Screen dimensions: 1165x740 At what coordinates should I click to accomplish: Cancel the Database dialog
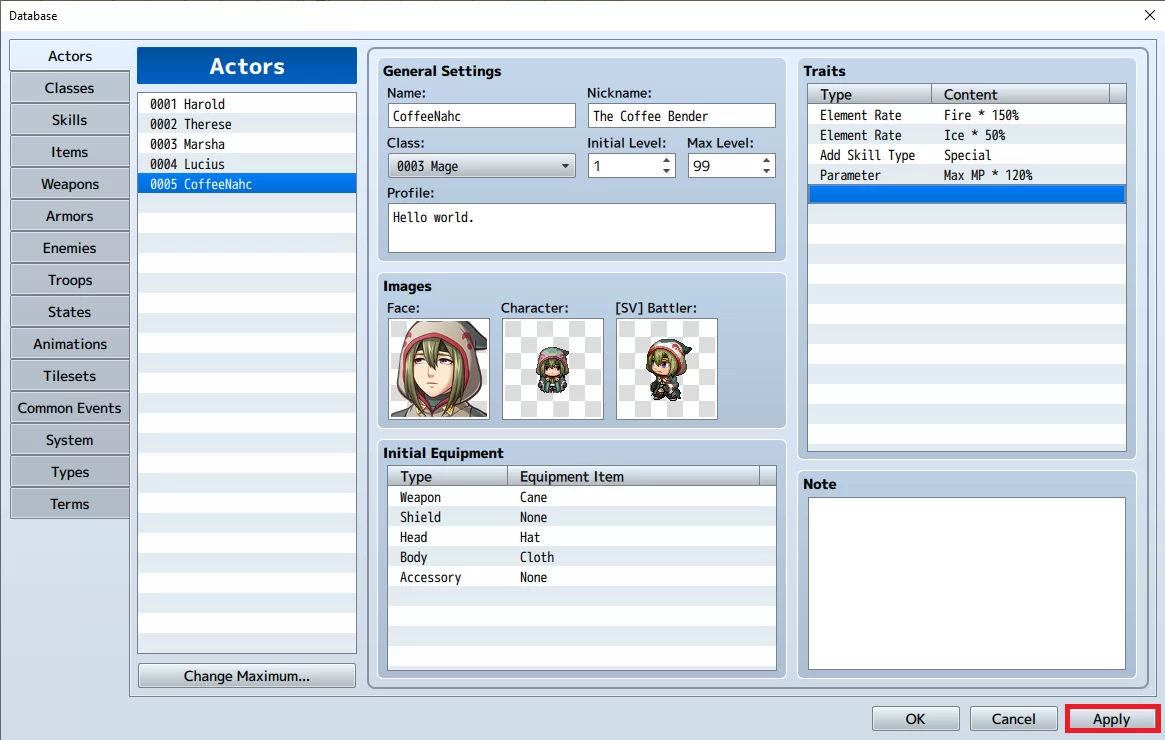(x=1013, y=718)
